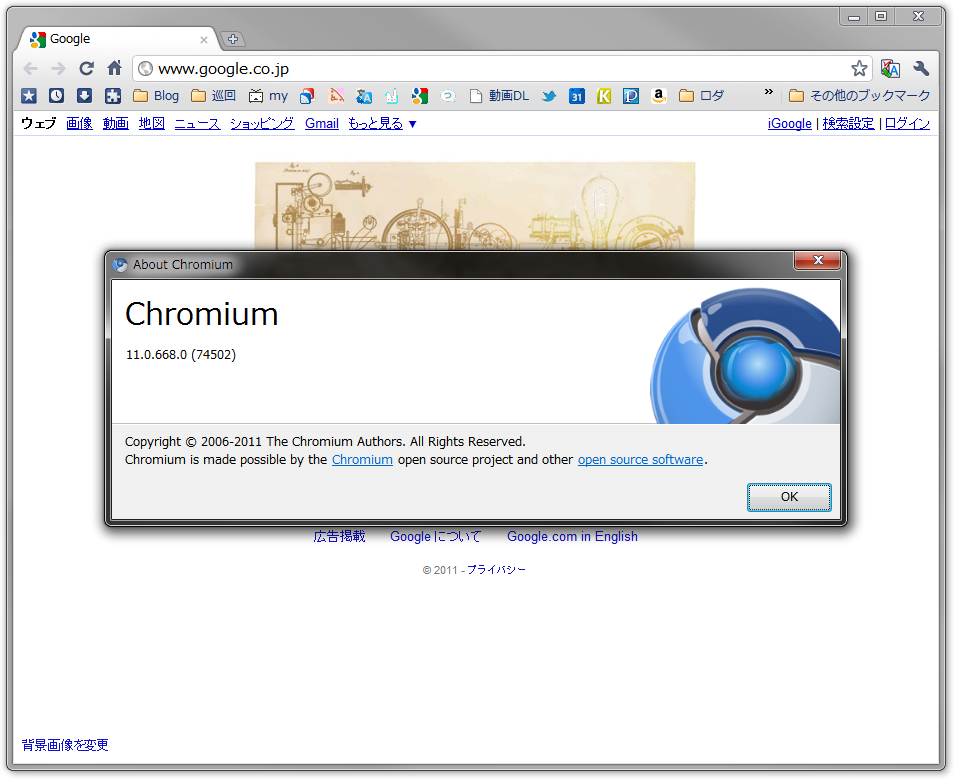Open the Google について link
Screen dimensions: 954x779
click(x=436, y=536)
